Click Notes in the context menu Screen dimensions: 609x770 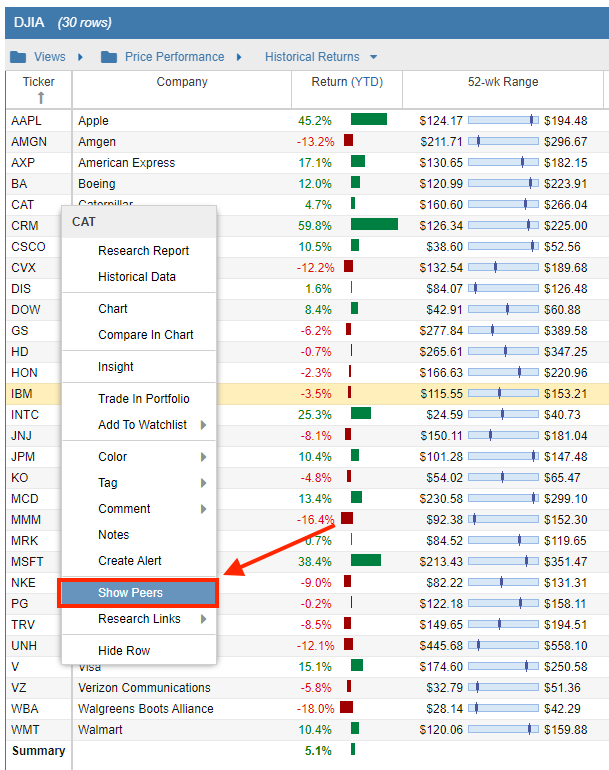coord(139,534)
